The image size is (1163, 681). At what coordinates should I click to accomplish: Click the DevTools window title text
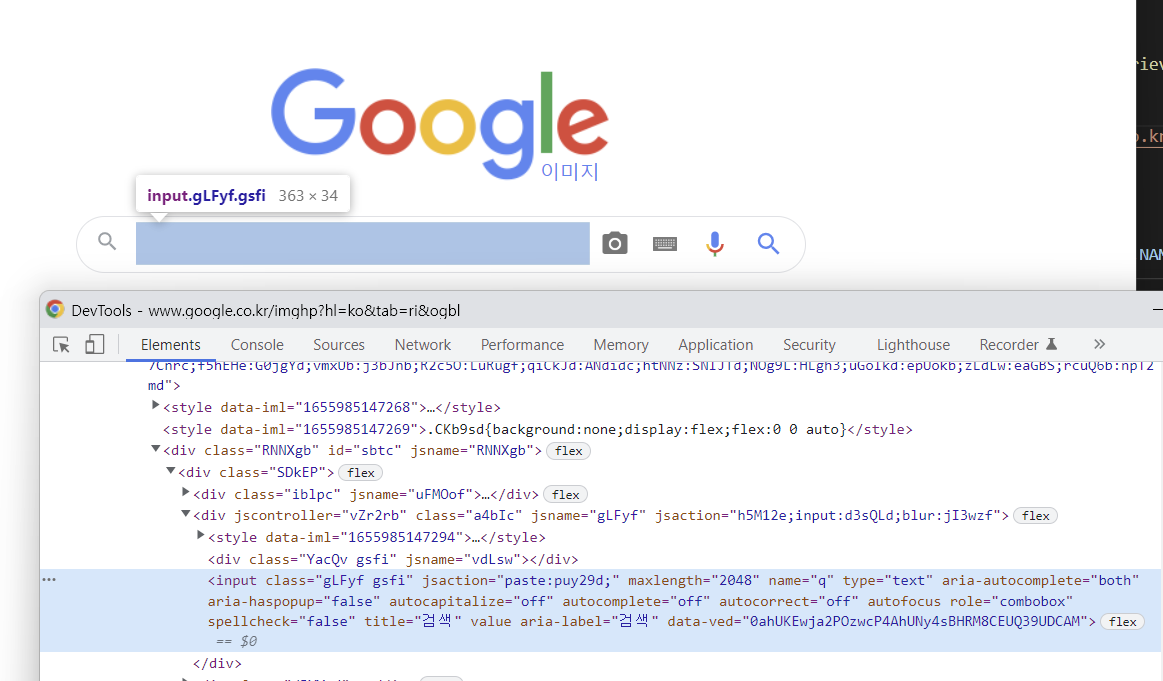click(266, 311)
